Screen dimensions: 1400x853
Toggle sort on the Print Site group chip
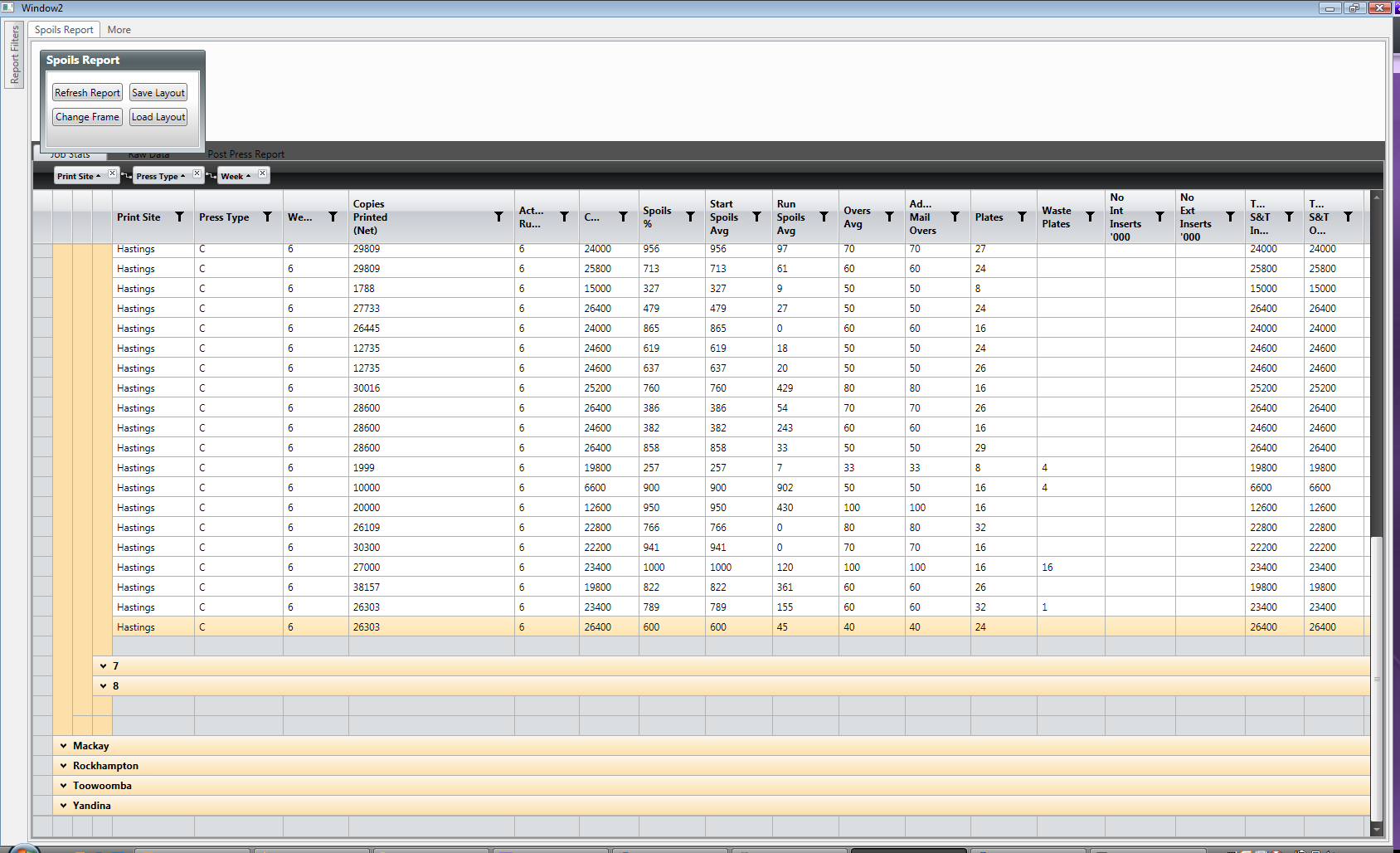(x=79, y=176)
